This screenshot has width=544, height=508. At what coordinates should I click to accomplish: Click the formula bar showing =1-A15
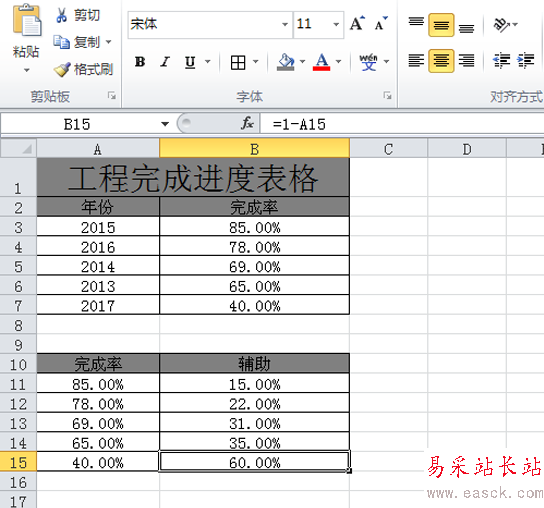pos(402,124)
